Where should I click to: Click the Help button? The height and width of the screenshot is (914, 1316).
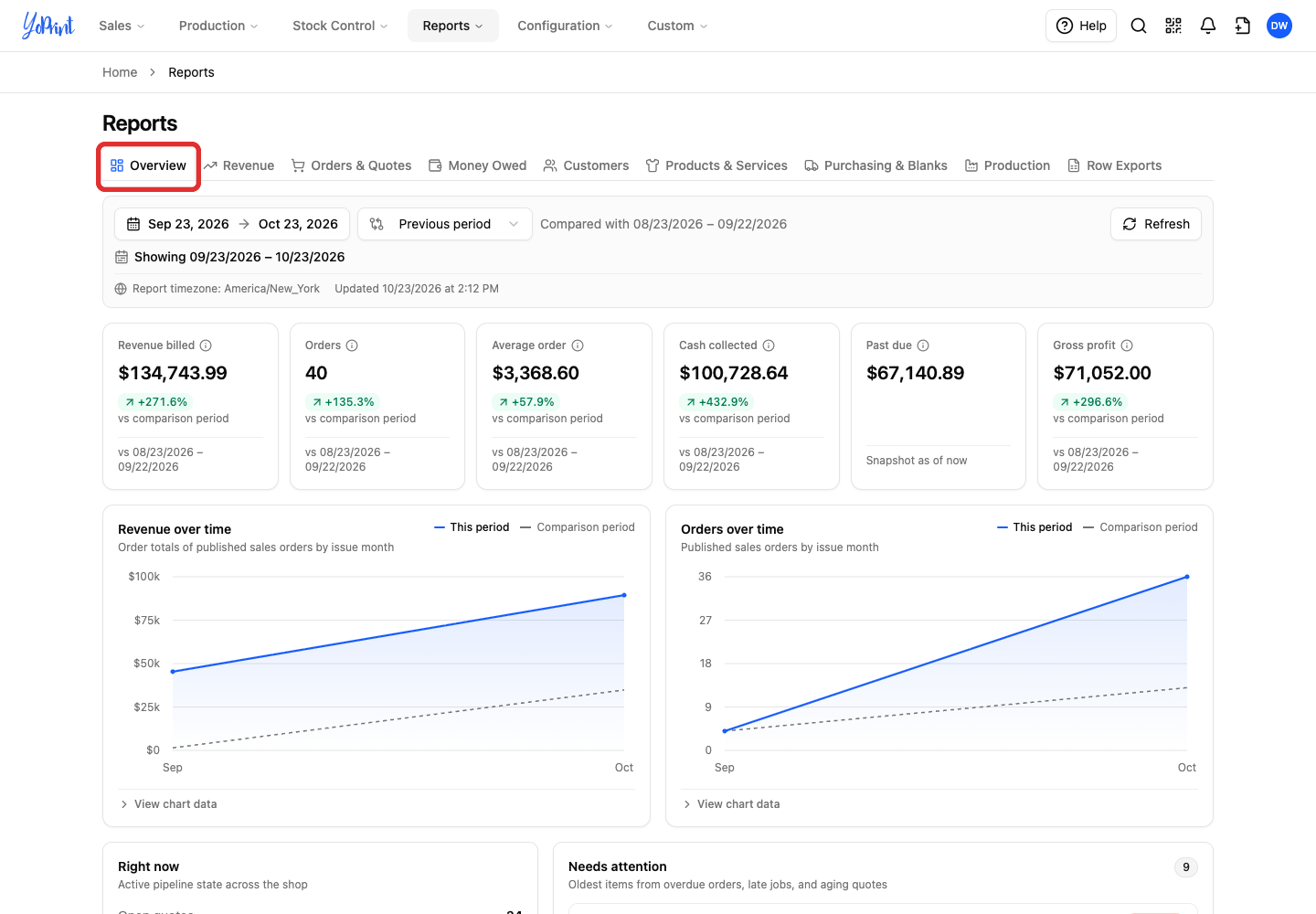point(1081,26)
